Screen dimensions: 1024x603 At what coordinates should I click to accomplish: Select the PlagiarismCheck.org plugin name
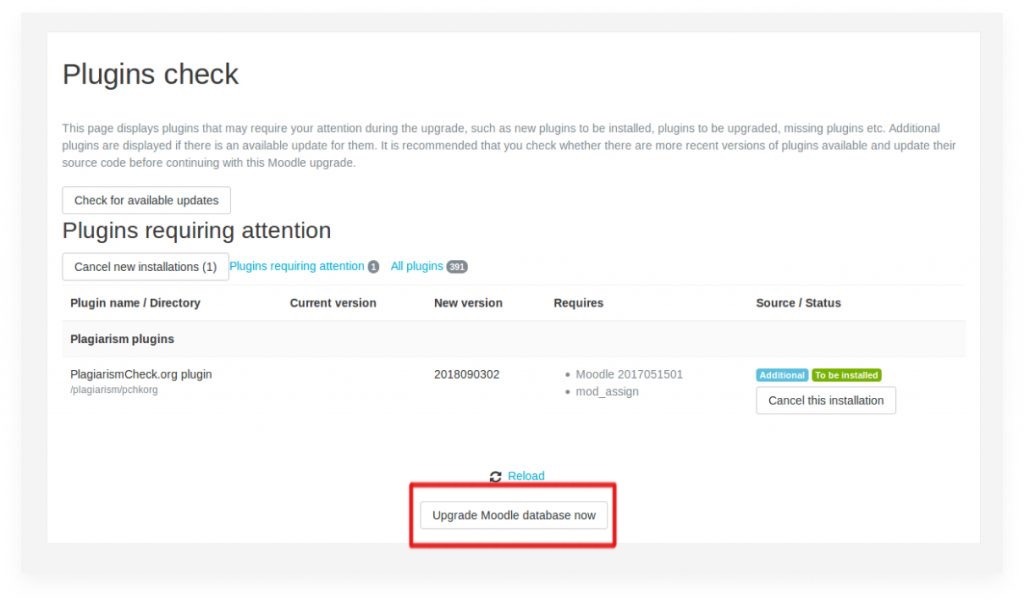pos(141,374)
